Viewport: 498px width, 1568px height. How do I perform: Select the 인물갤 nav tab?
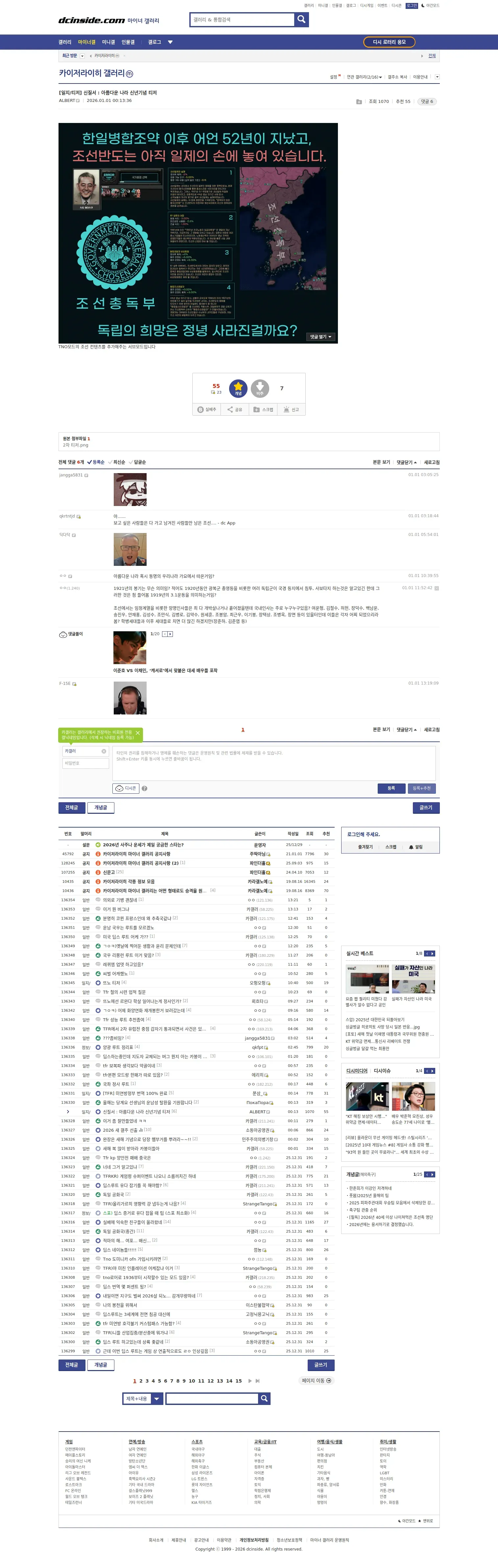[128, 42]
